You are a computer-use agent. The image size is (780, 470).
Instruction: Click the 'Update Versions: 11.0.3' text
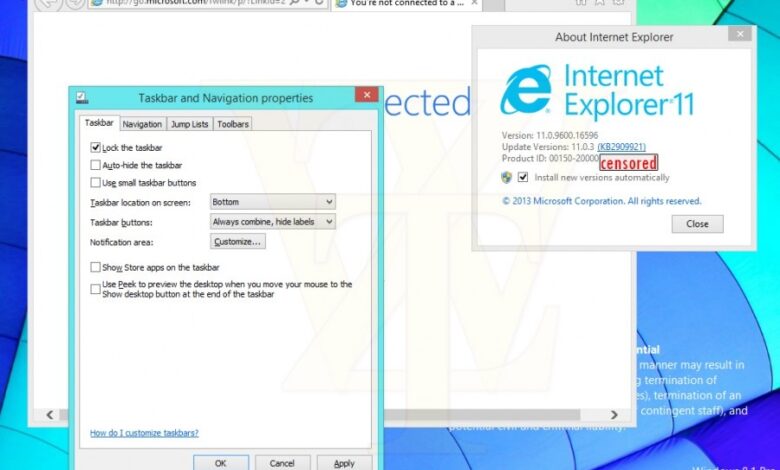coord(548,147)
